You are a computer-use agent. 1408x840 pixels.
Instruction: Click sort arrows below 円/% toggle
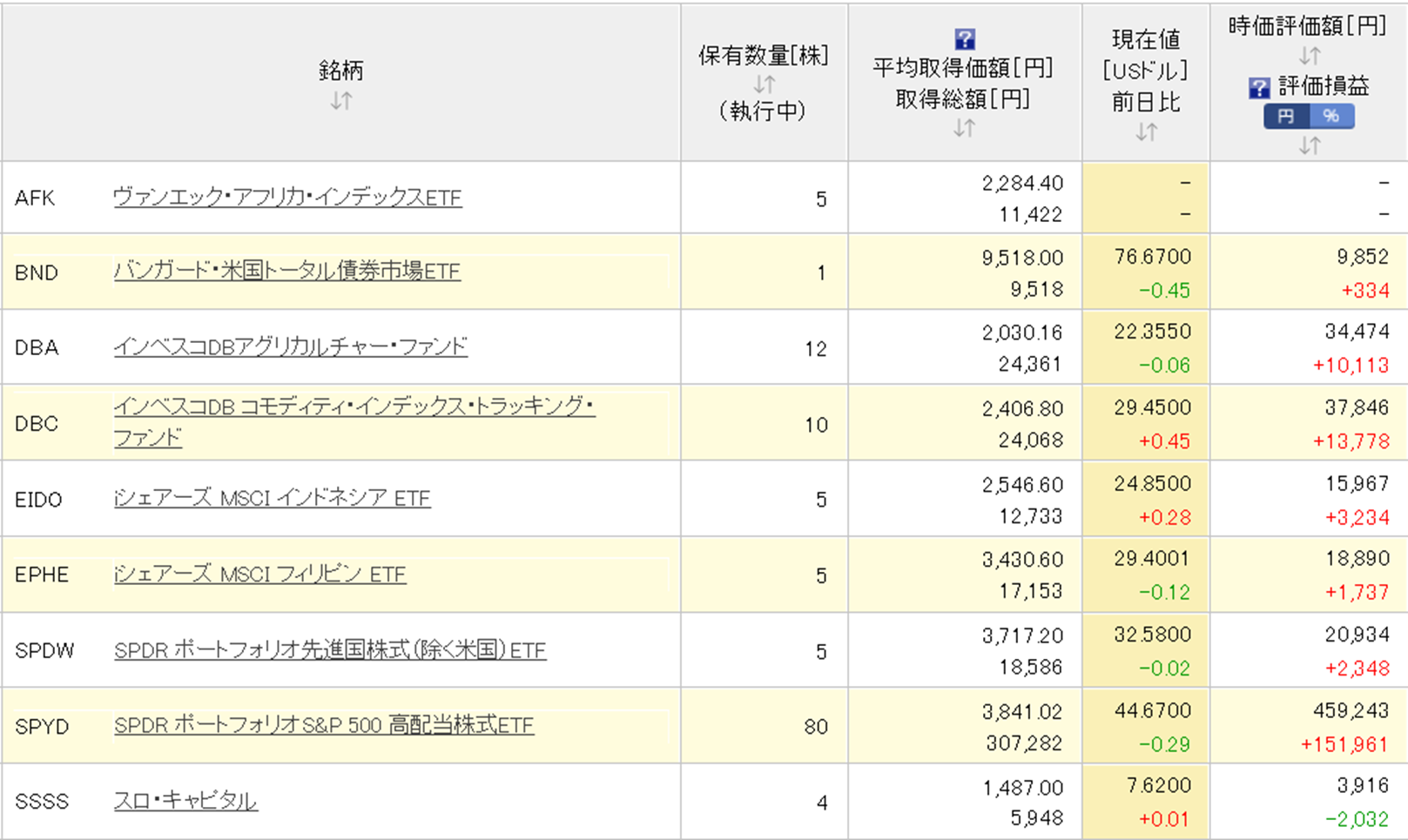1309,145
